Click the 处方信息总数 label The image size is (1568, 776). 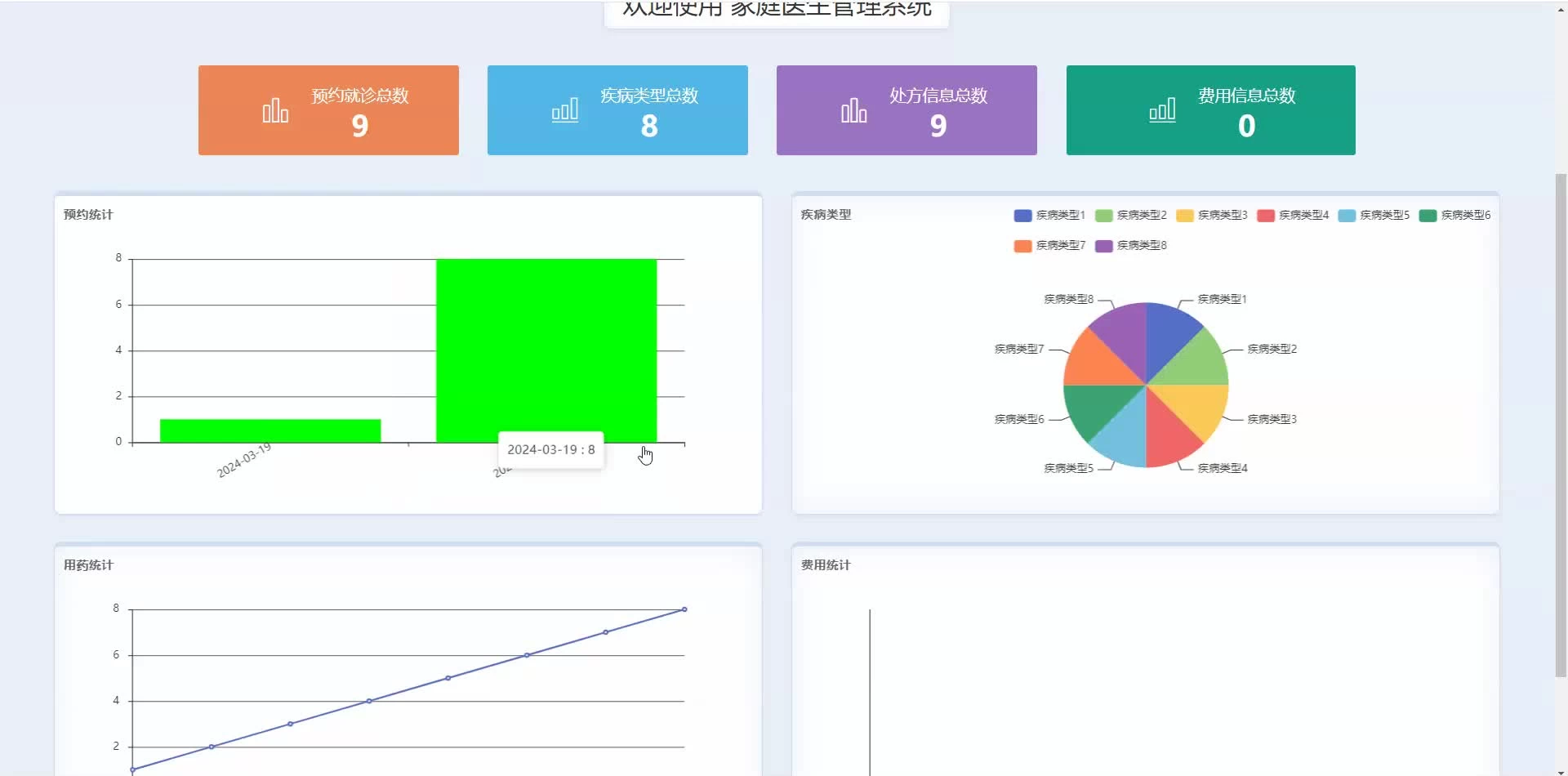pyautogui.click(x=938, y=96)
